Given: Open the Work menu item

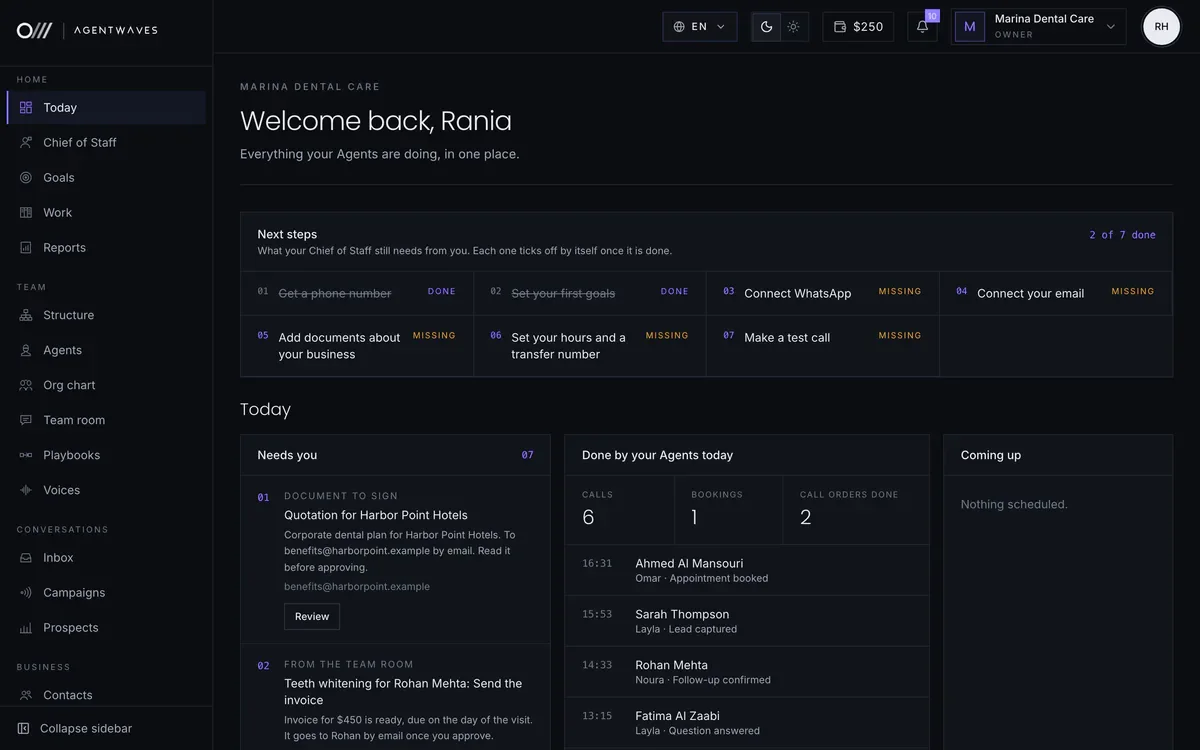Looking at the screenshot, I should tap(107, 213).
